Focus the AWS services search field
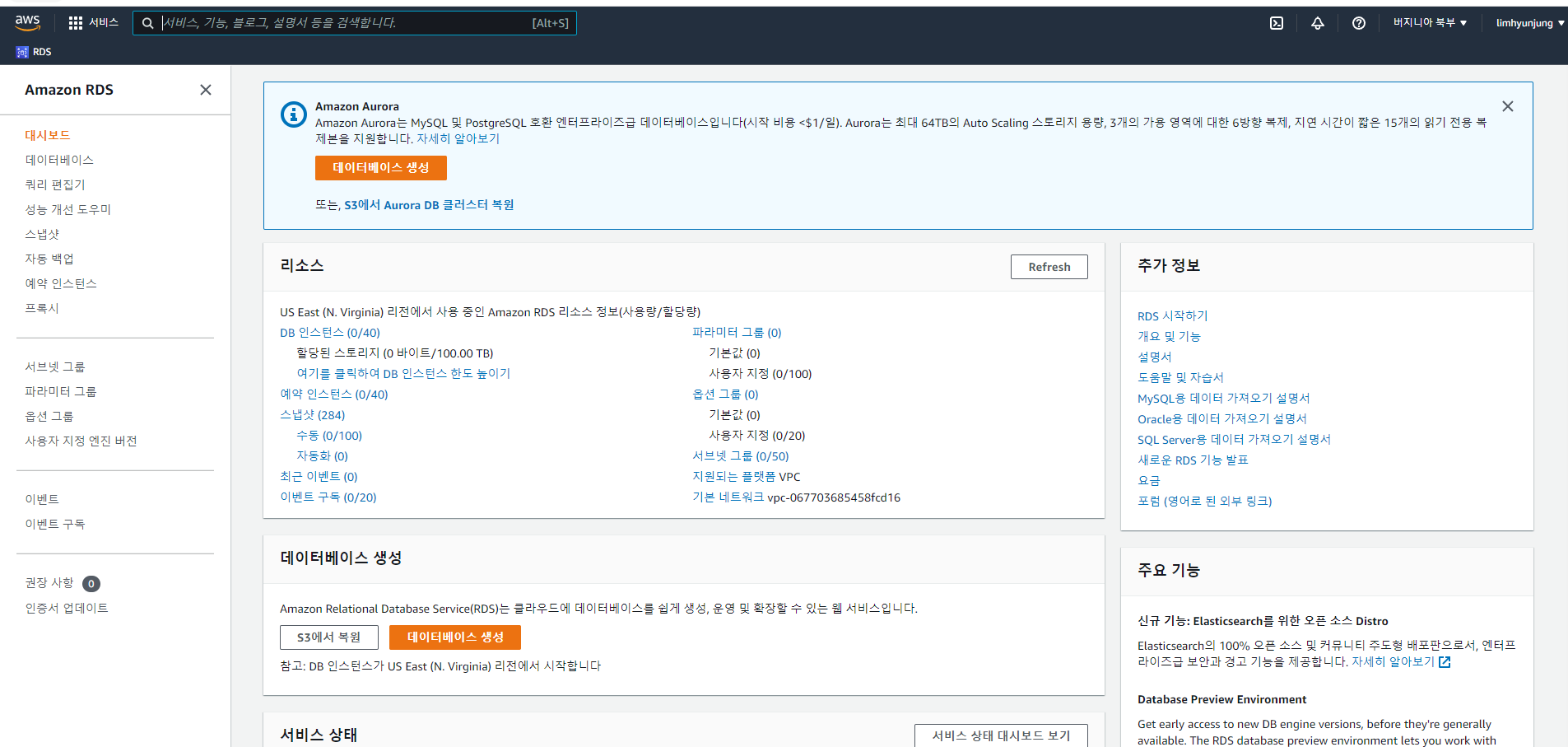This screenshot has height=747, width=1568. tap(355, 23)
